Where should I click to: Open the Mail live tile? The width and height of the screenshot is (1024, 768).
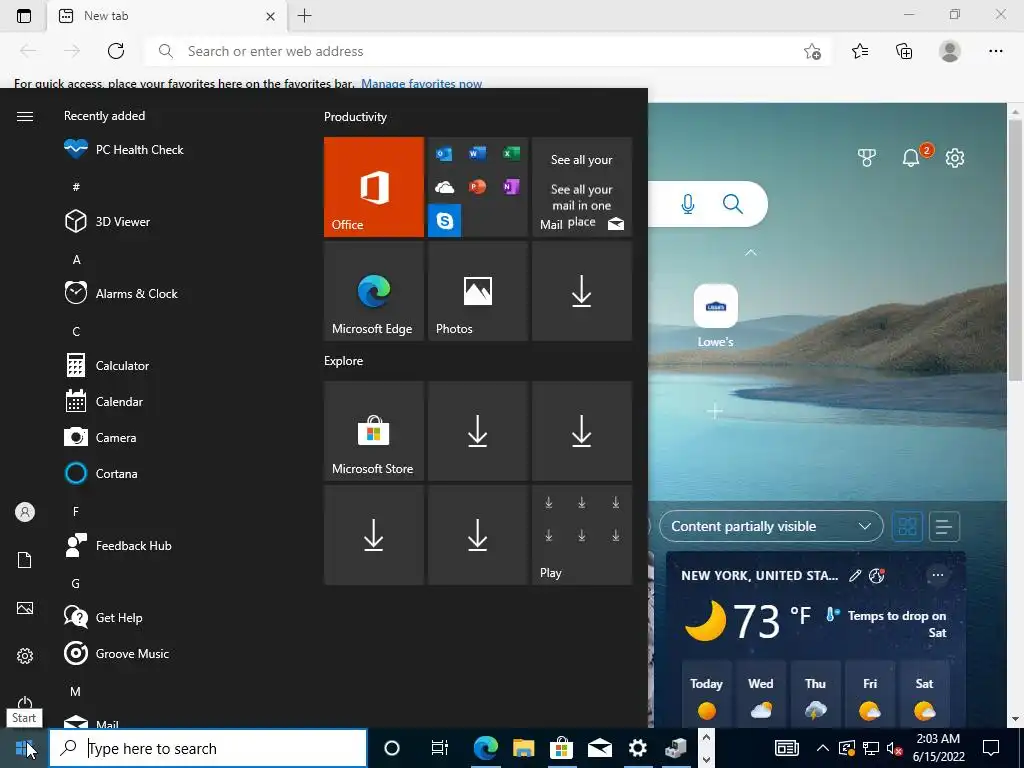point(582,187)
